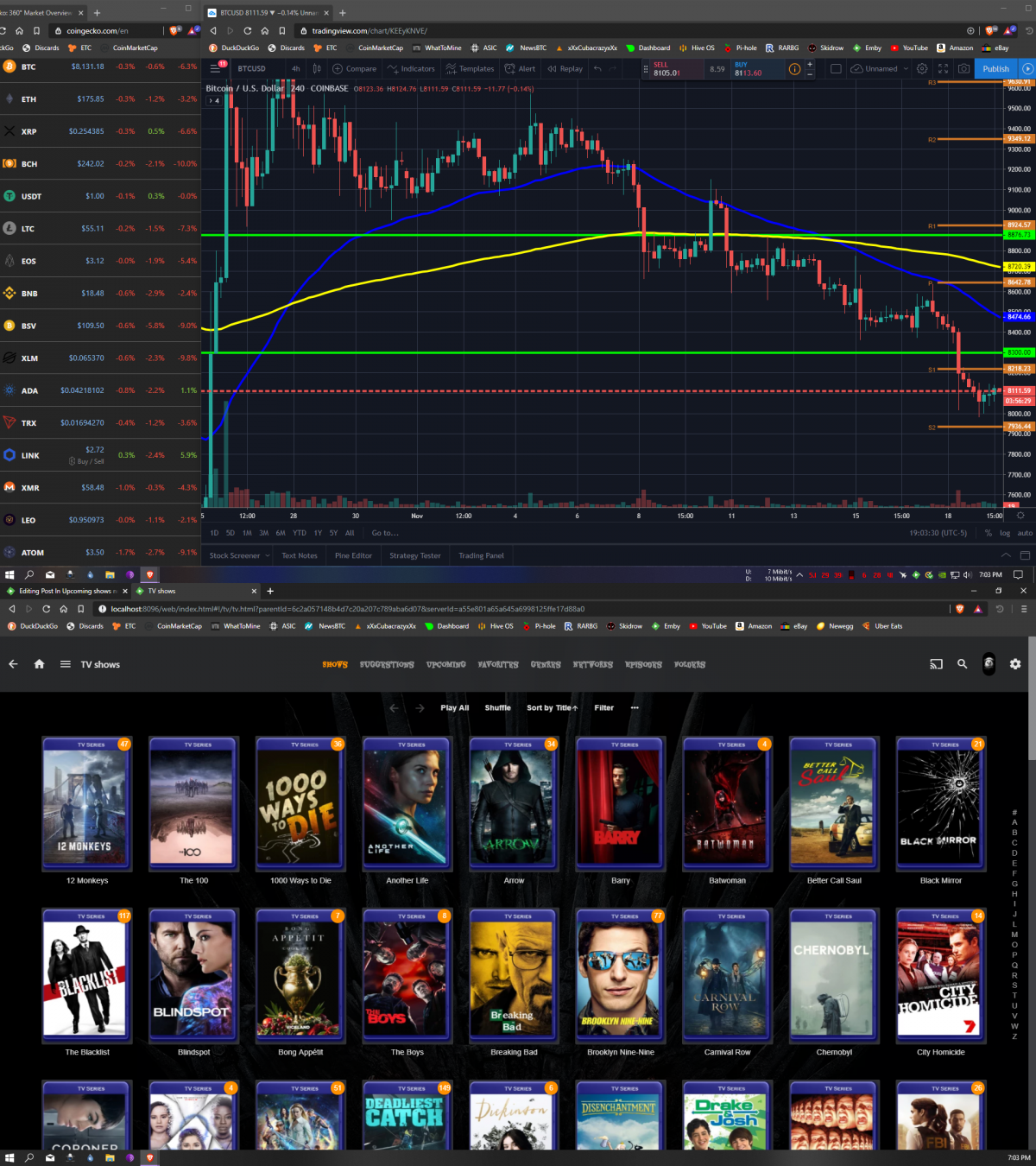Switch to the Text Notes tab
The image size is (1036, 1166).
[x=300, y=555]
